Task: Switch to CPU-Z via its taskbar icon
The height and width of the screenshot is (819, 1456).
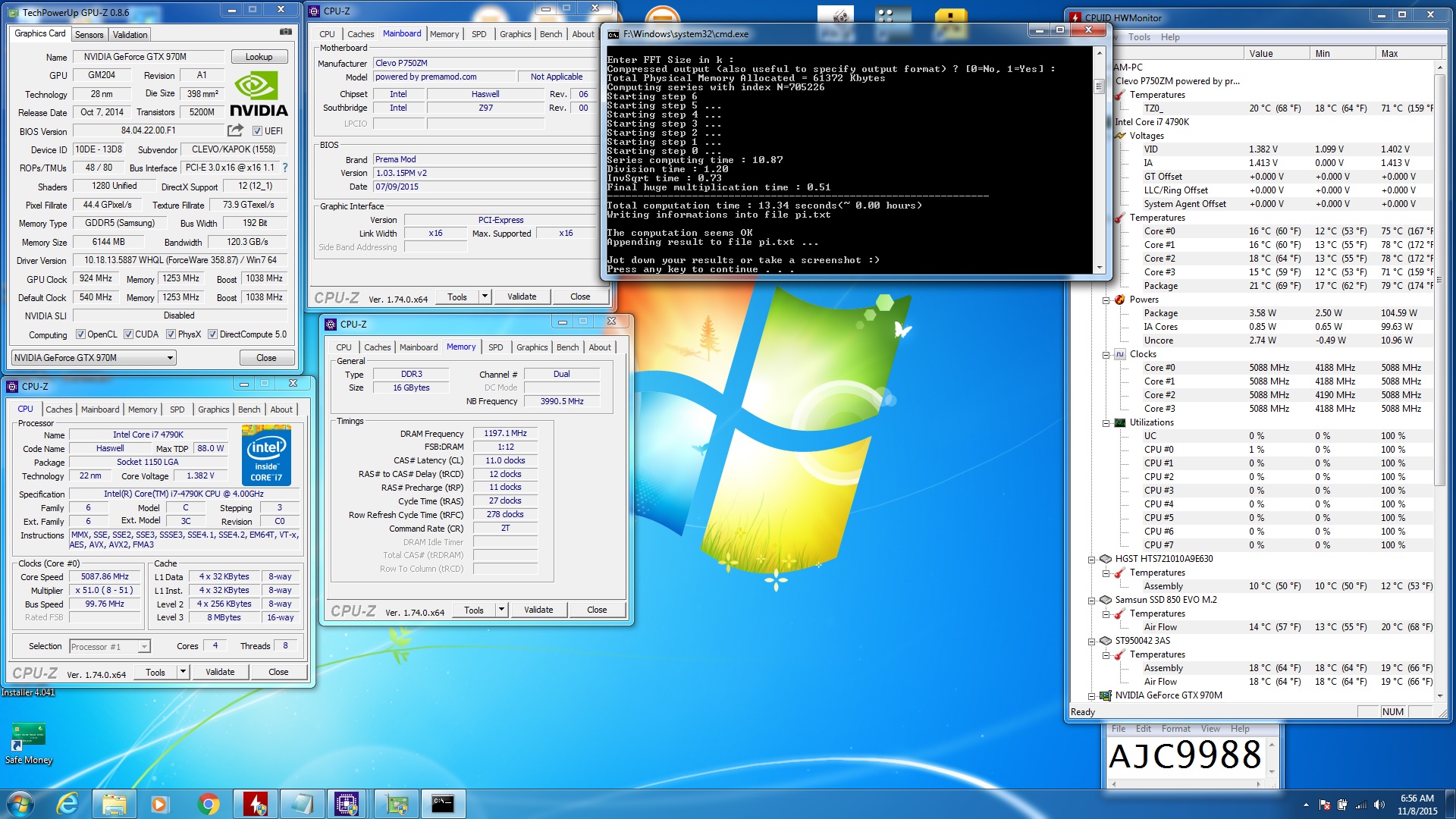Action: (x=347, y=804)
